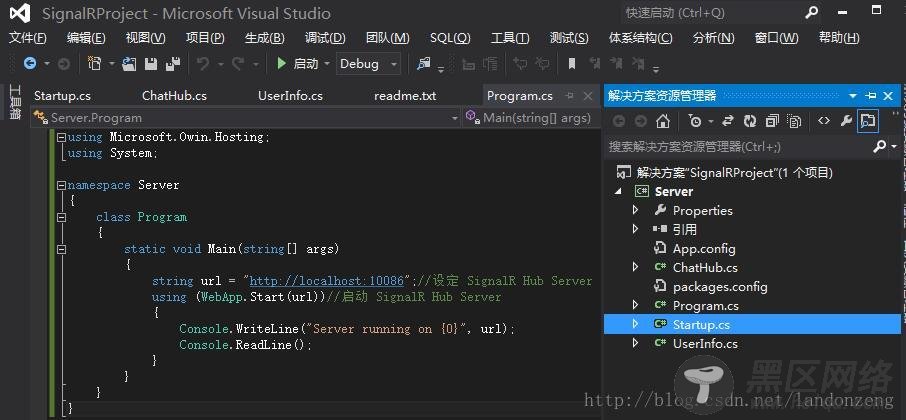Viewport: 906px width, 420px height.
Task: Open Solution Explorer window options dropdown arrow
Action: point(853,96)
